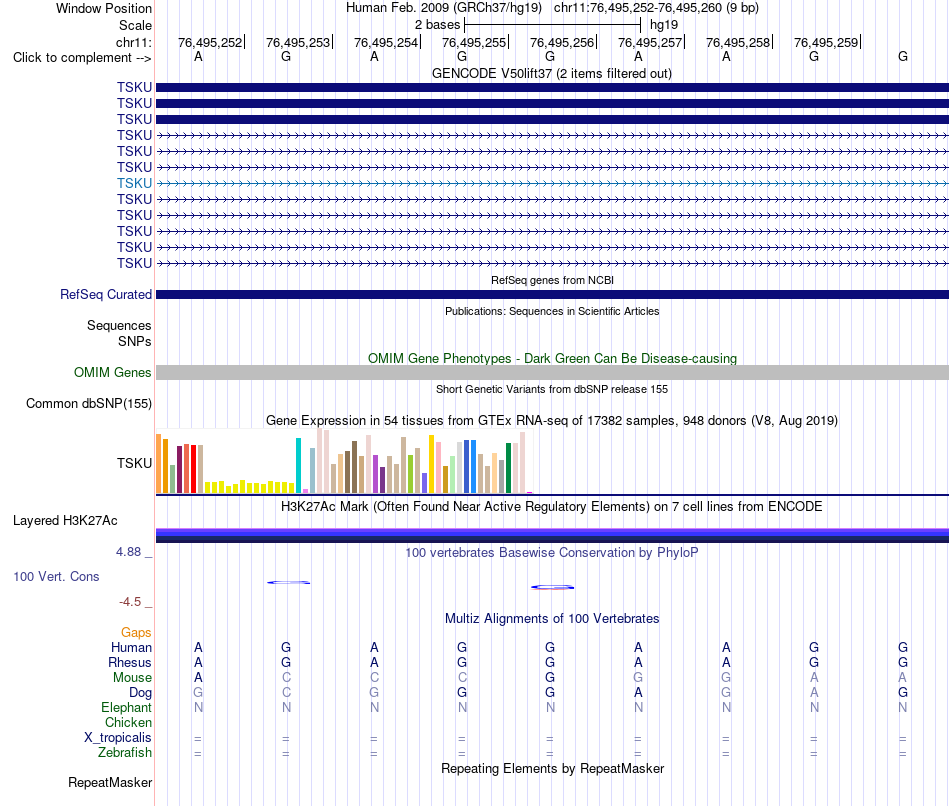Viewport: 950px width, 806px height.
Task: Click the Common dbSNP(155) label
Action: [89, 404]
